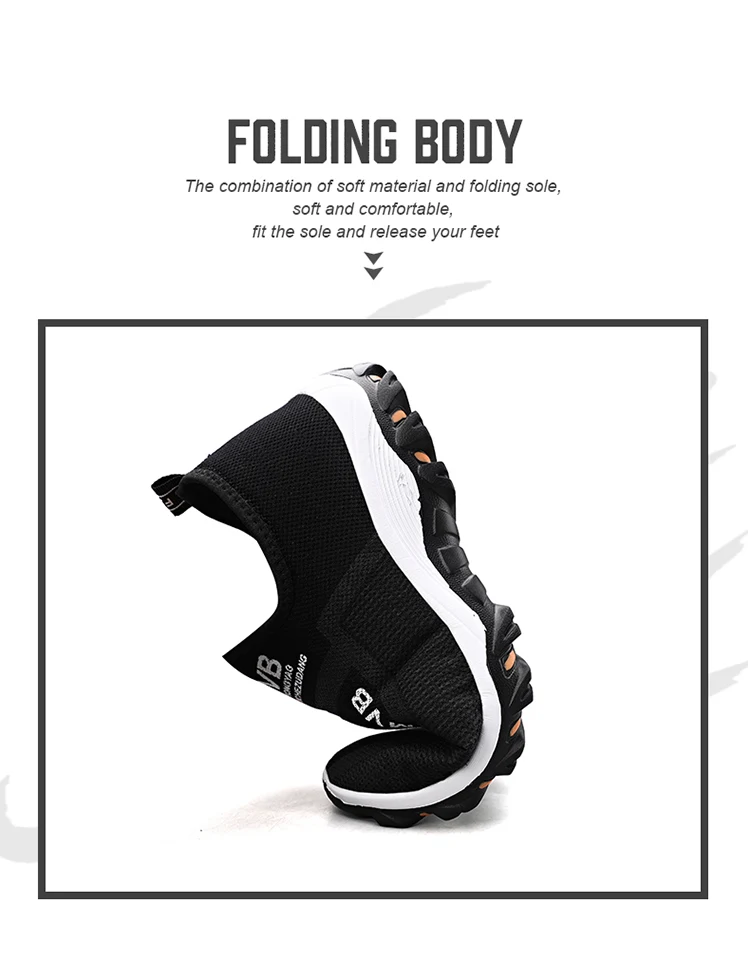Viewport: 750px width, 967px height.
Task: Click the black folded shoe image
Action: pos(342,592)
